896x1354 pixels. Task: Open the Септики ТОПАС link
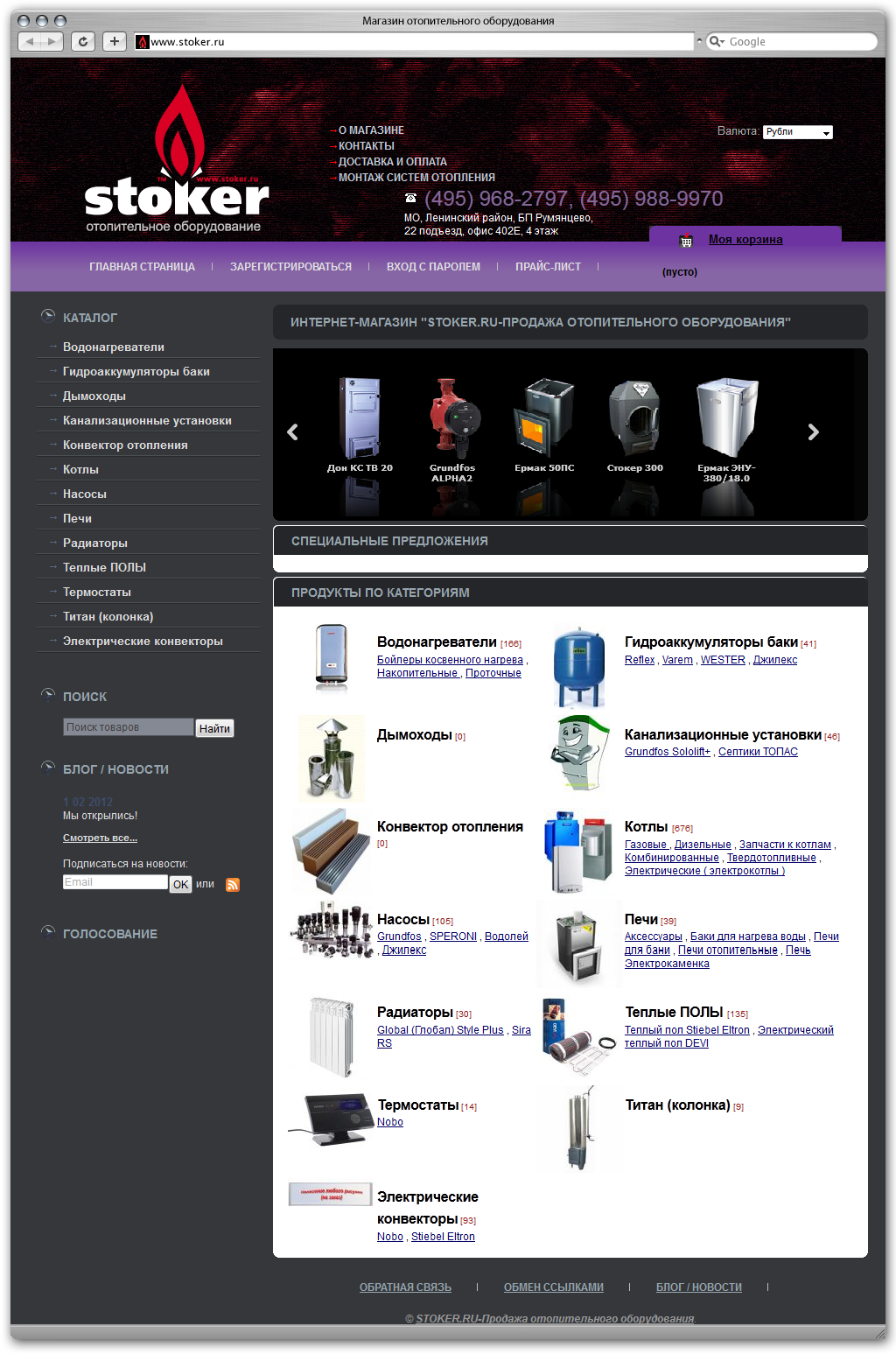[x=758, y=752]
